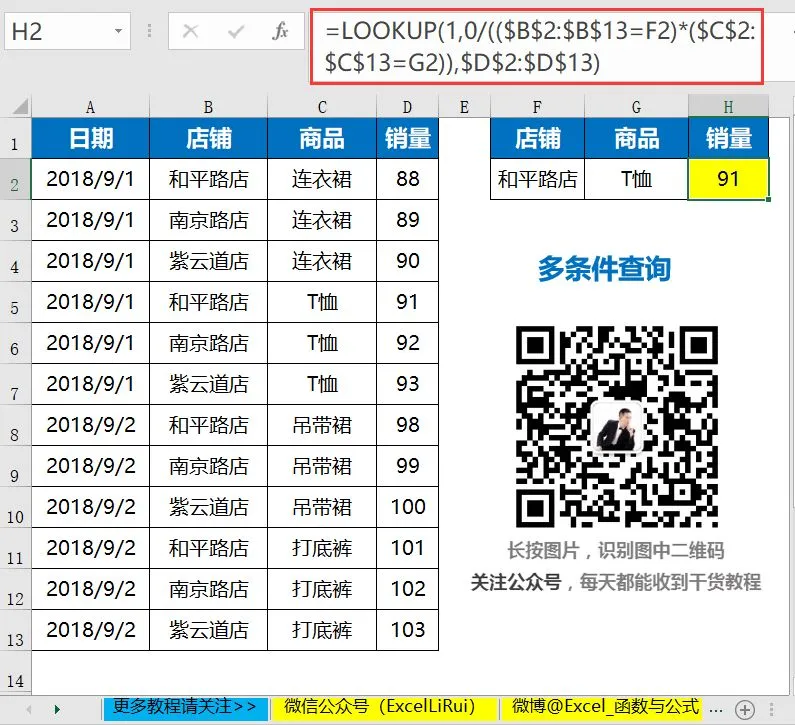Select T恤 cell in row 6
The image size is (795, 725).
(322, 343)
